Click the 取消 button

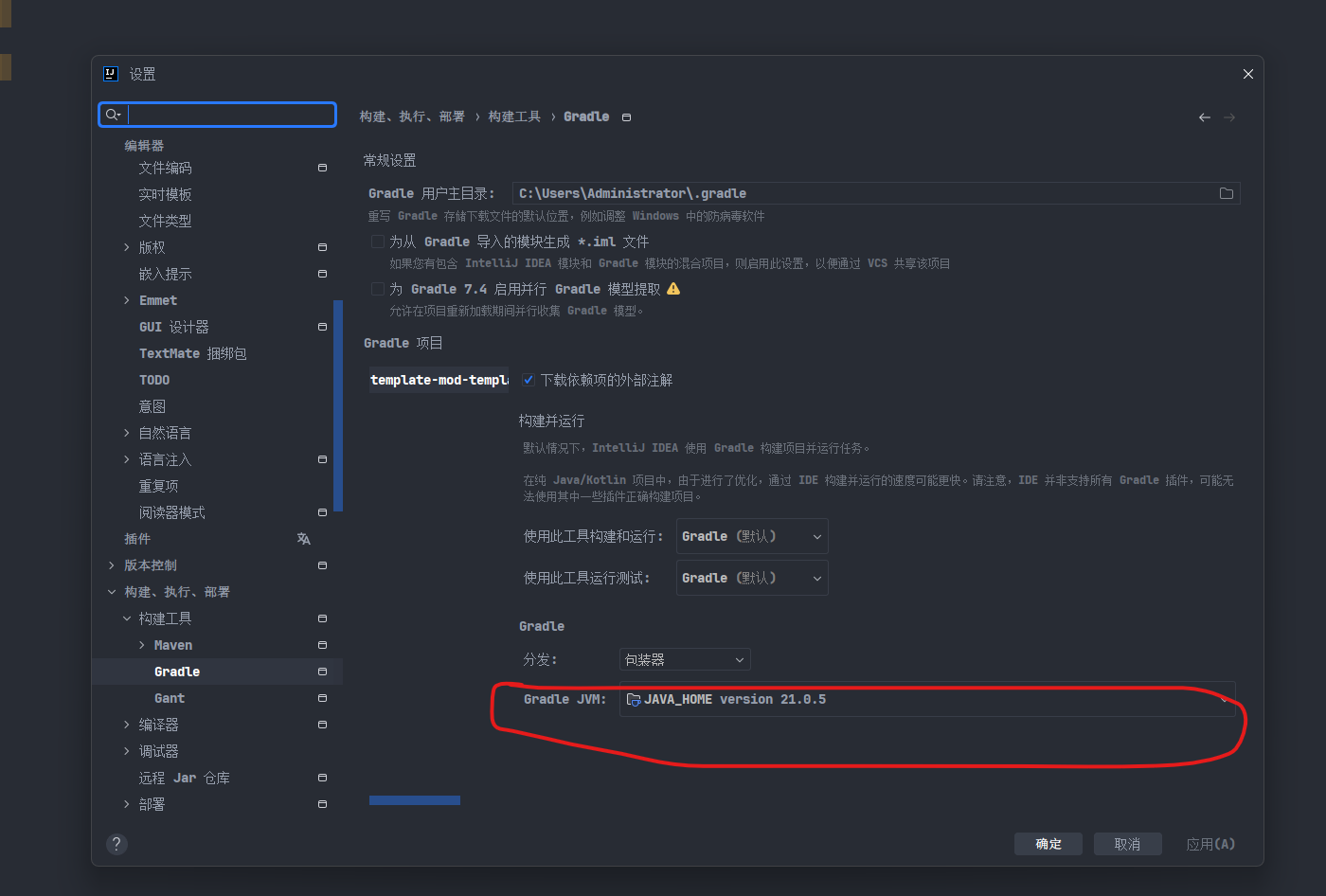(1127, 844)
